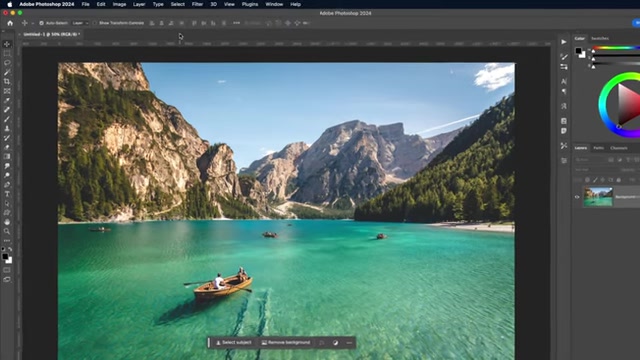Viewport: 640px width, 360px height.
Task: Select the Crop tool
Action: point(7,82)
